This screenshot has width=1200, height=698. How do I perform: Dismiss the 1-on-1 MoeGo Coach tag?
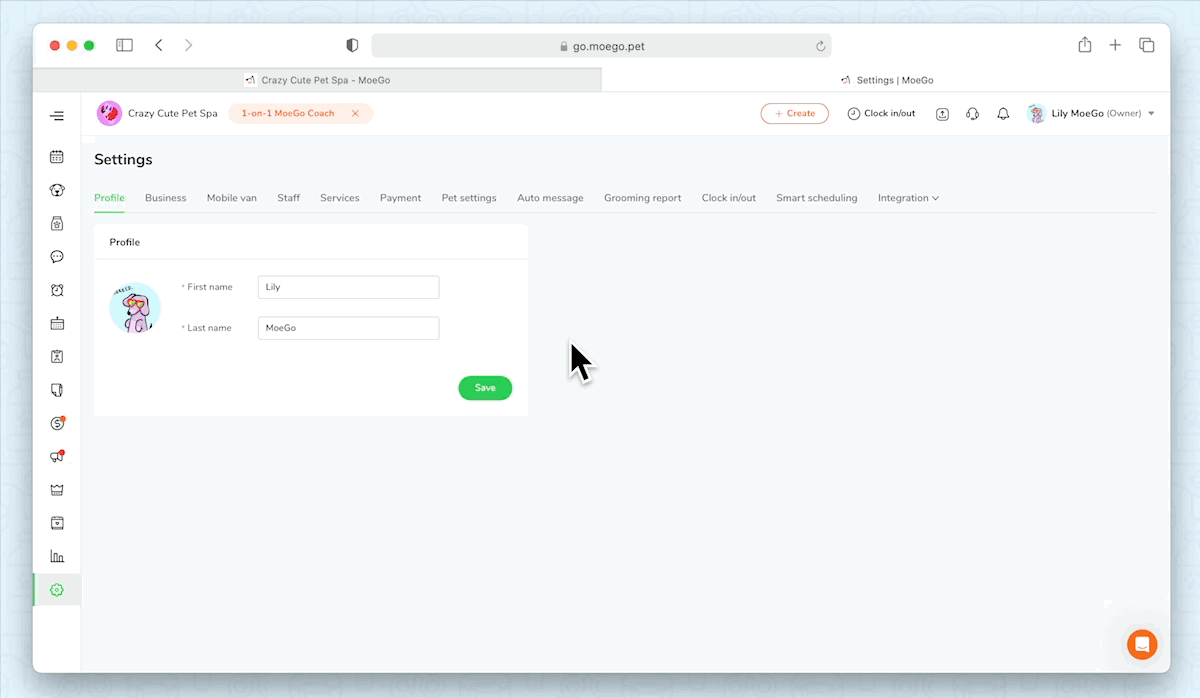[x=355, y=114]
